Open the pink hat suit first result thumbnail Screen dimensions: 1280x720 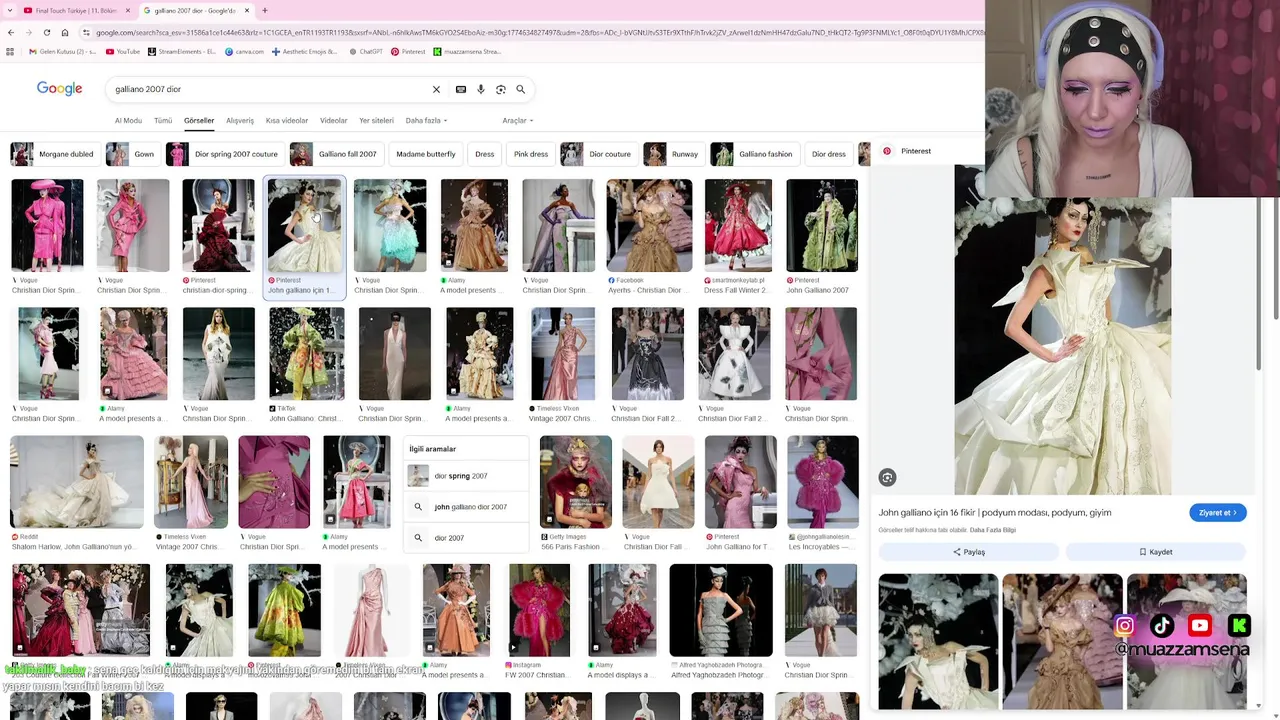[47, 225]
